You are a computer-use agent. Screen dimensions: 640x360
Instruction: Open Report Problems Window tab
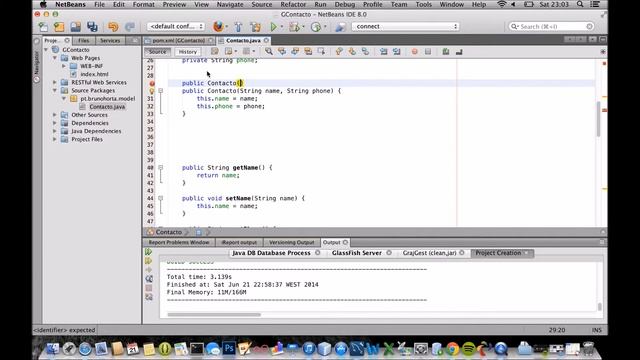(179, 242)
